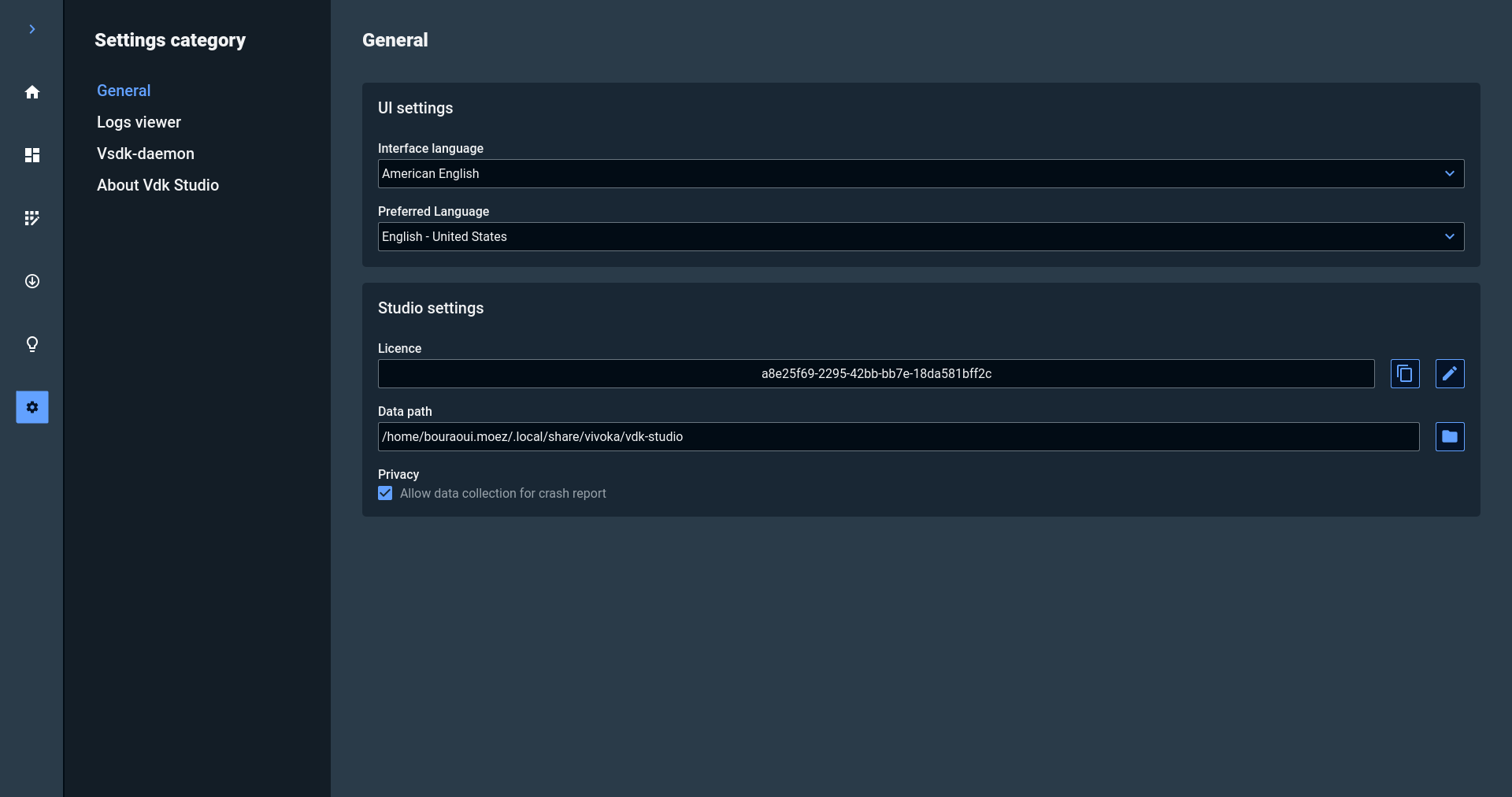Open About Vdk Studio category
Viewport: 1512px width, 797px height.
click(157, 185)
